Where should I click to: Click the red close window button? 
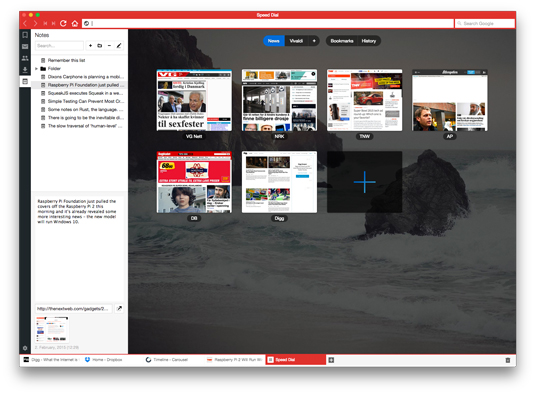click(24, 15)
